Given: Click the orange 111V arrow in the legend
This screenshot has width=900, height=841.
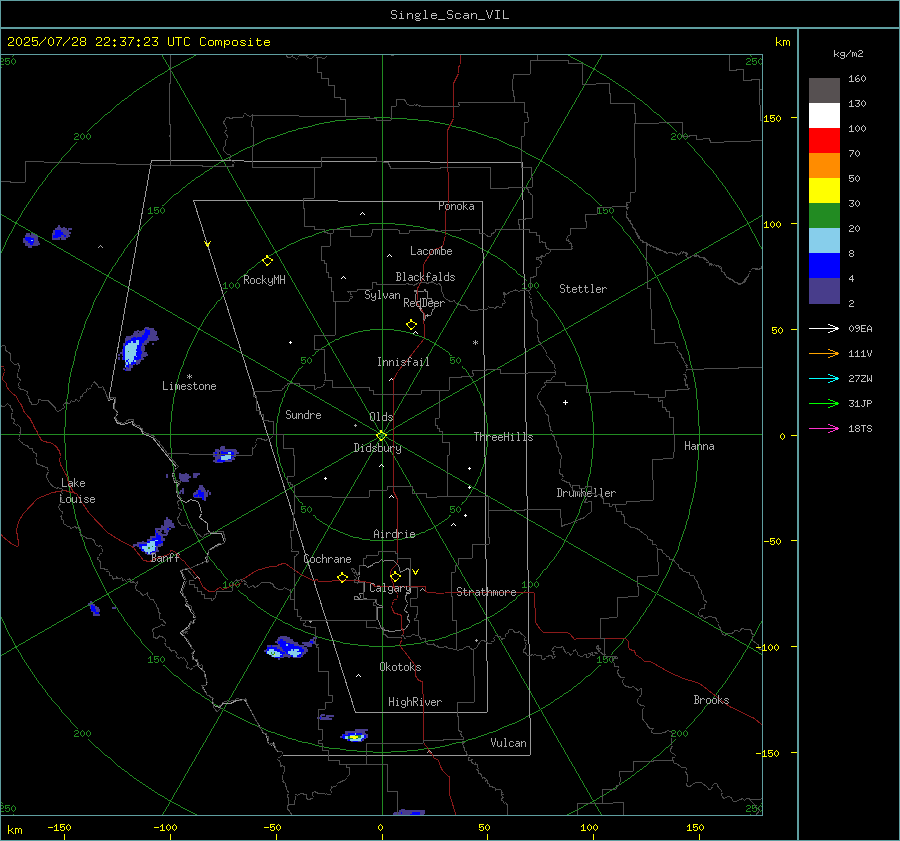Looking at the screenshot, I should 824,354.
